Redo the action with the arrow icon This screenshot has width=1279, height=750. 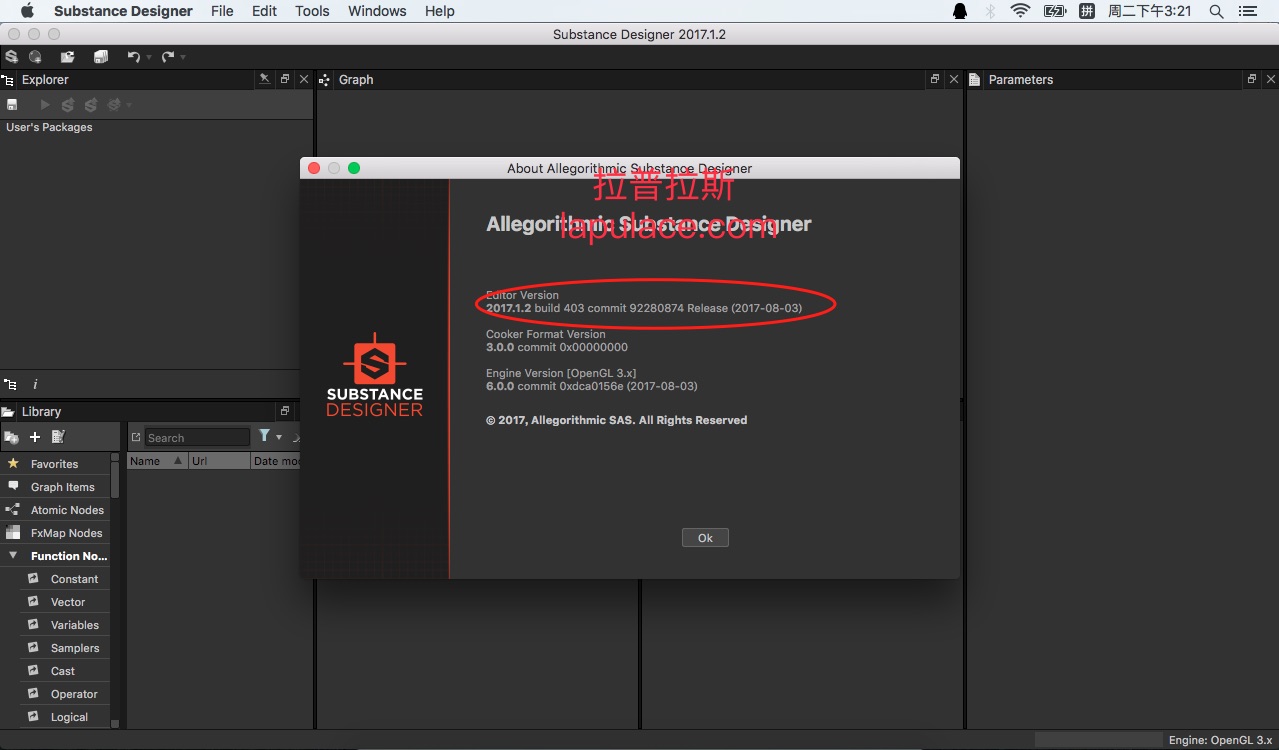[167, 57]
